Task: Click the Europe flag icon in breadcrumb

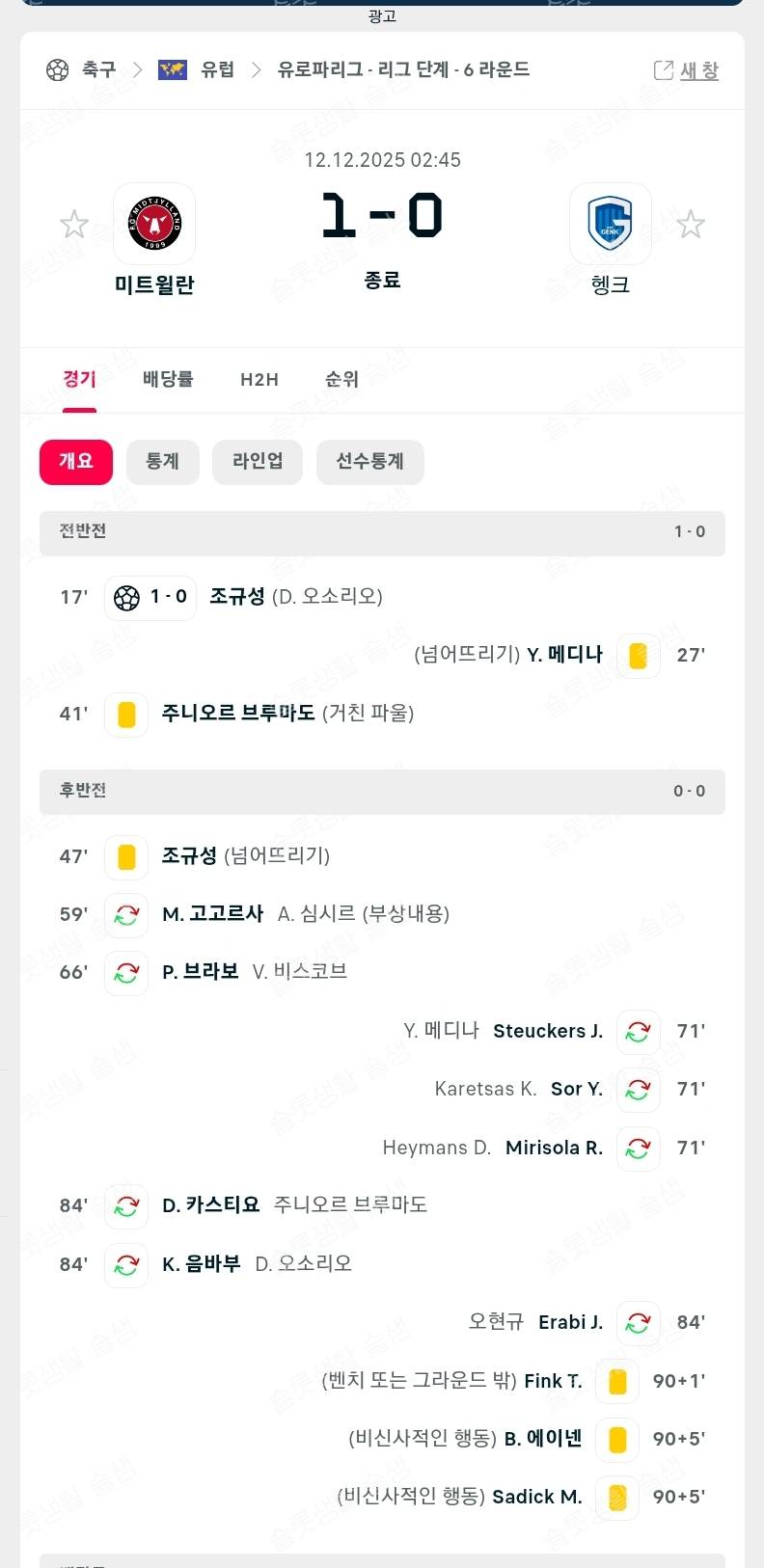Action: [x=173, y=69]
